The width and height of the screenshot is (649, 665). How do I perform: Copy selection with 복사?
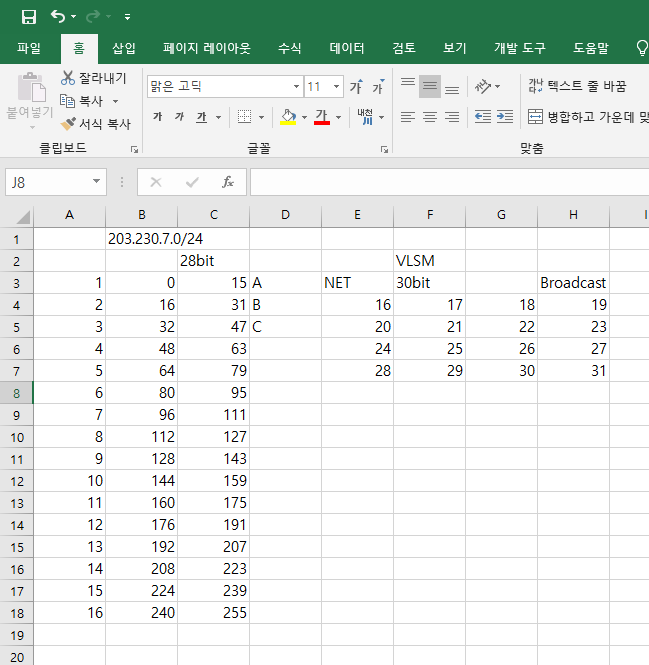(x=82, y=101)
